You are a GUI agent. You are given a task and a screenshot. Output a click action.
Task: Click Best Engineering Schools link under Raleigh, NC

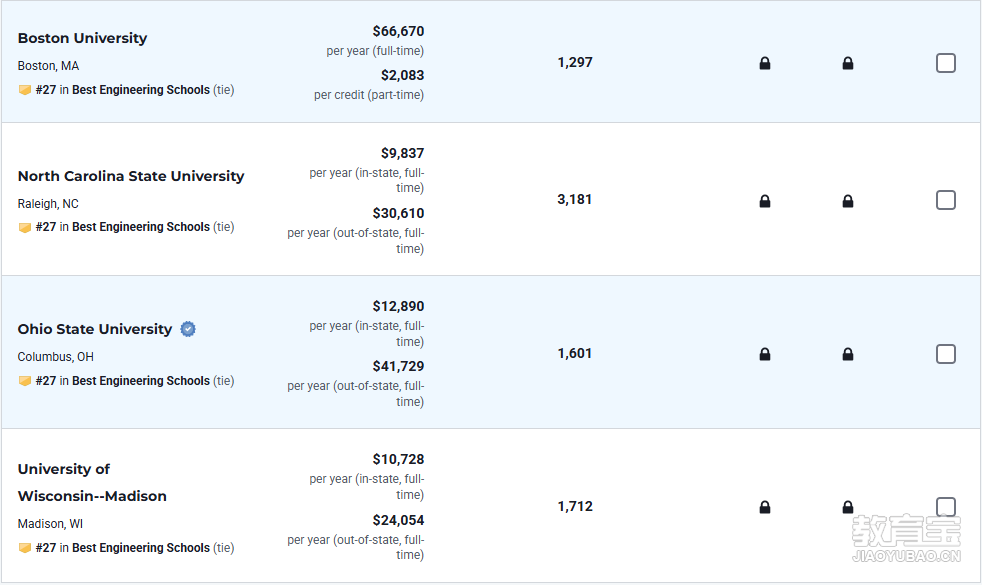141,227
